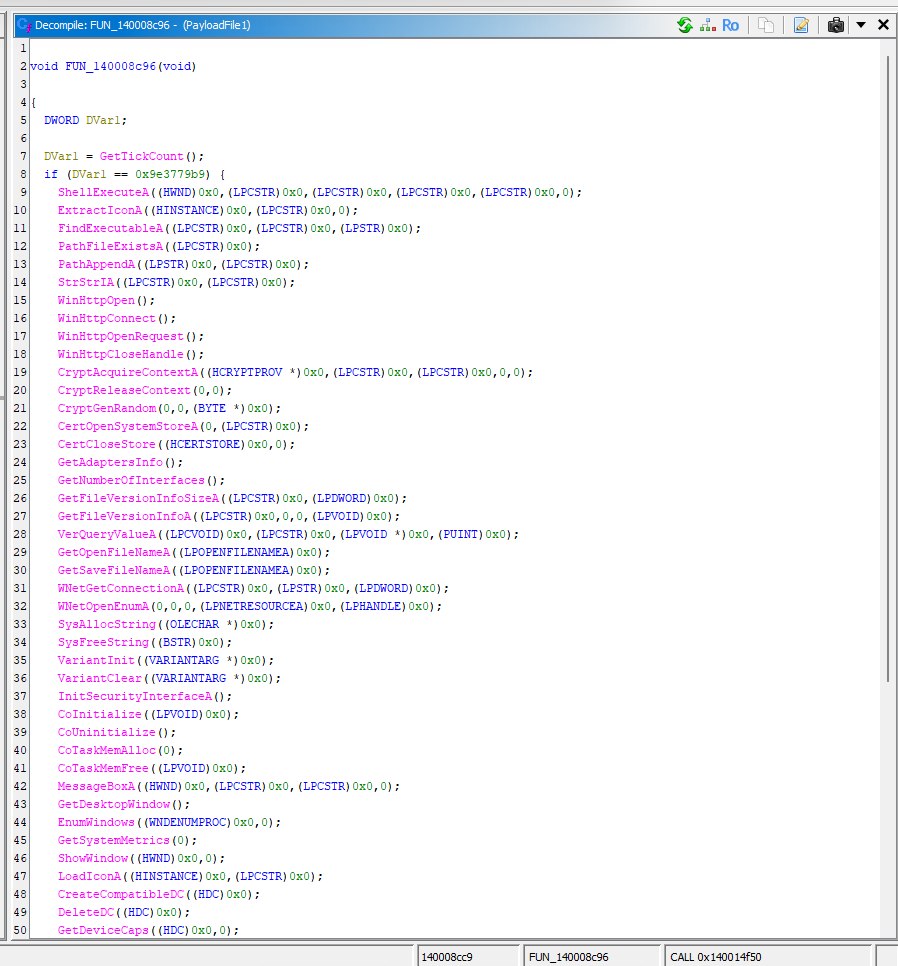Click on ExtractIconA

coord(100,210)
